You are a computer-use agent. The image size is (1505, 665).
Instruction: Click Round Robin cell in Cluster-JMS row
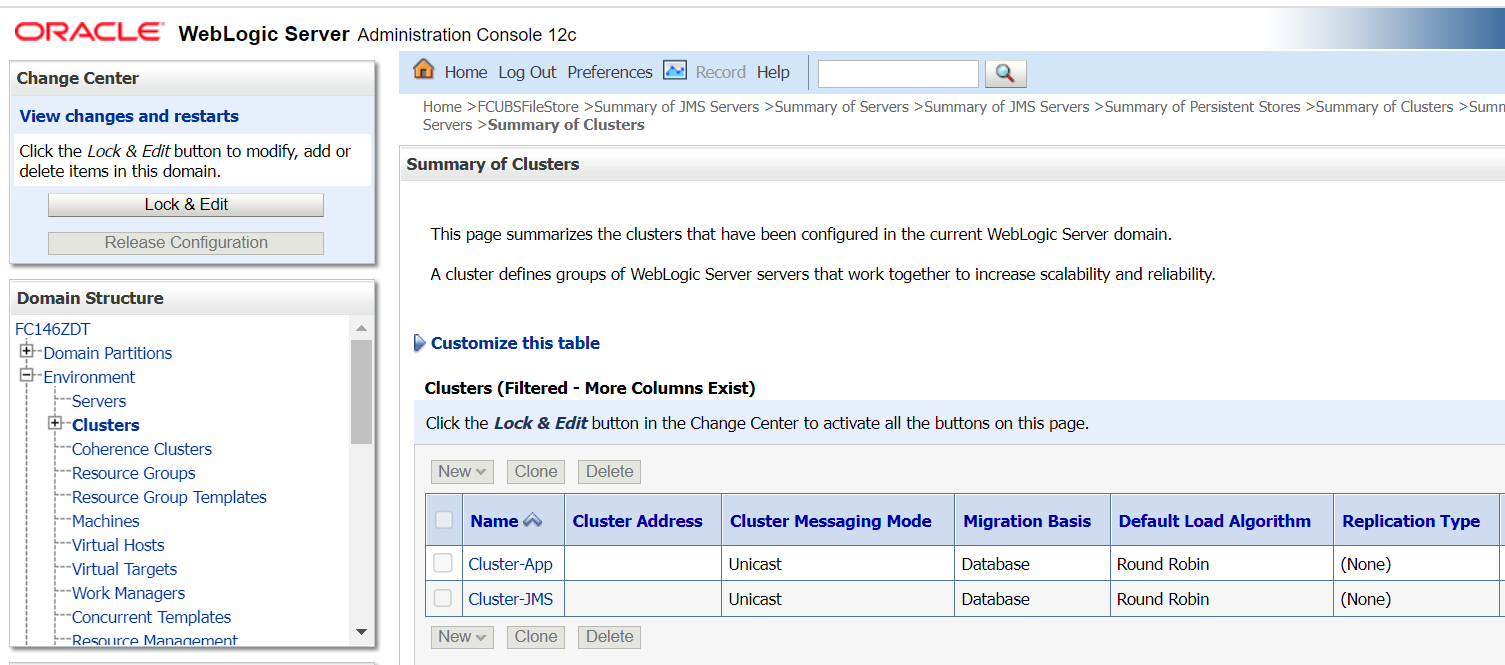coord(1163,599)
